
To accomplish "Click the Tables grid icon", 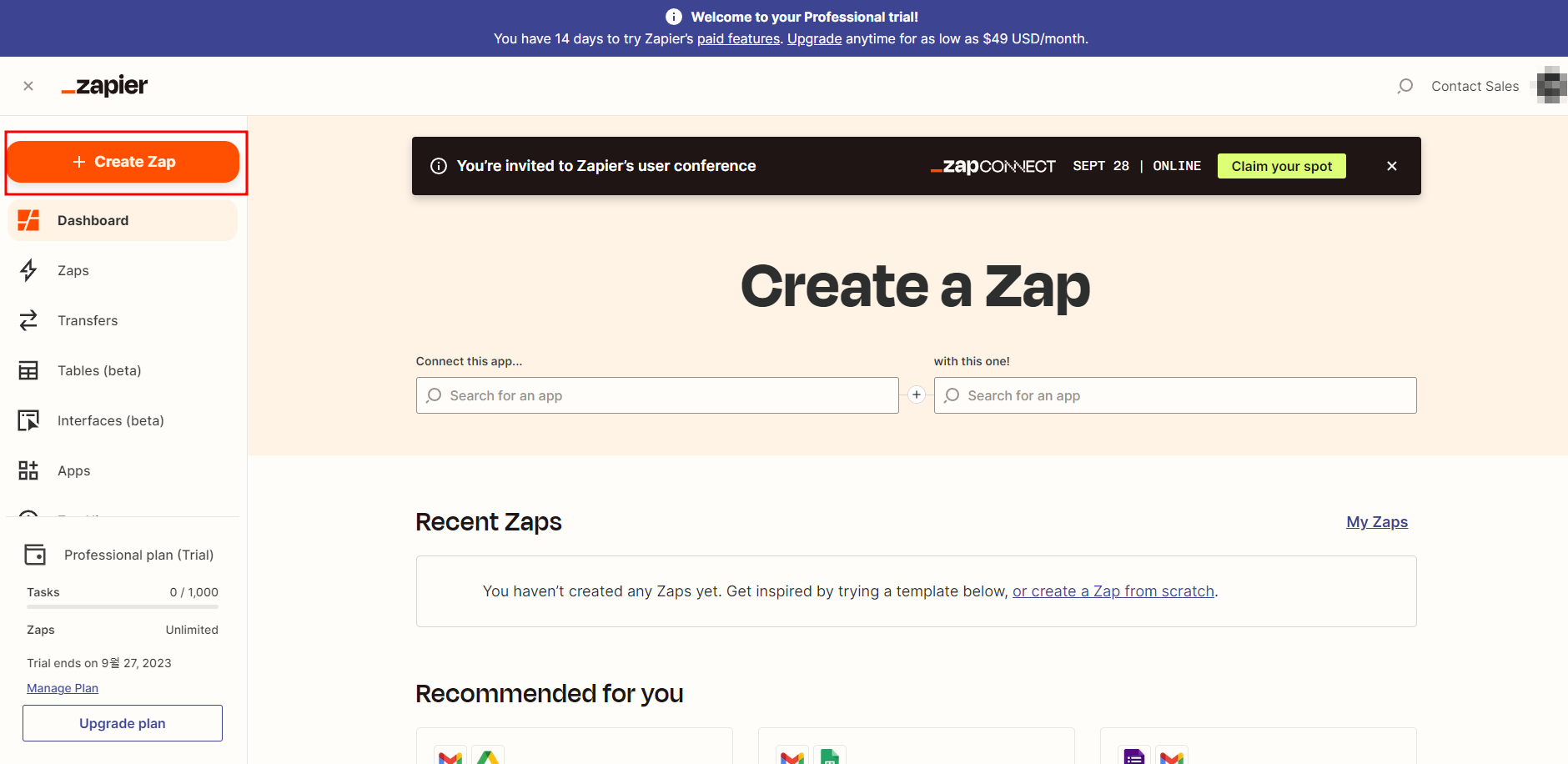I will click(28, 370).
